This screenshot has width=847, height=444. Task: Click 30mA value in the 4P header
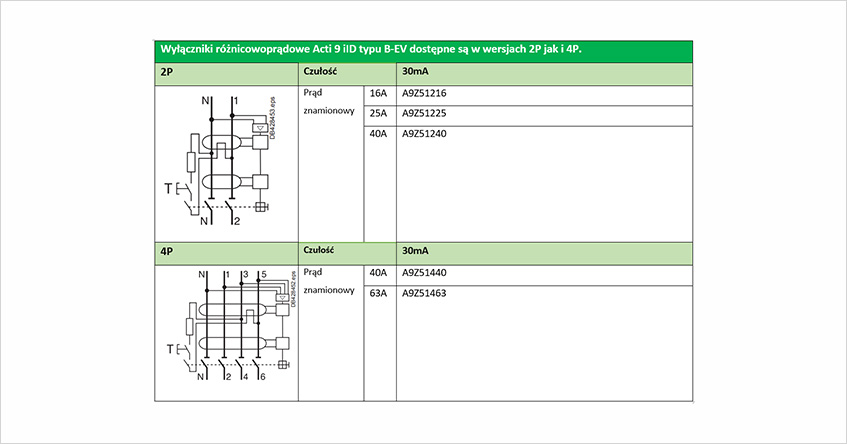415,251
